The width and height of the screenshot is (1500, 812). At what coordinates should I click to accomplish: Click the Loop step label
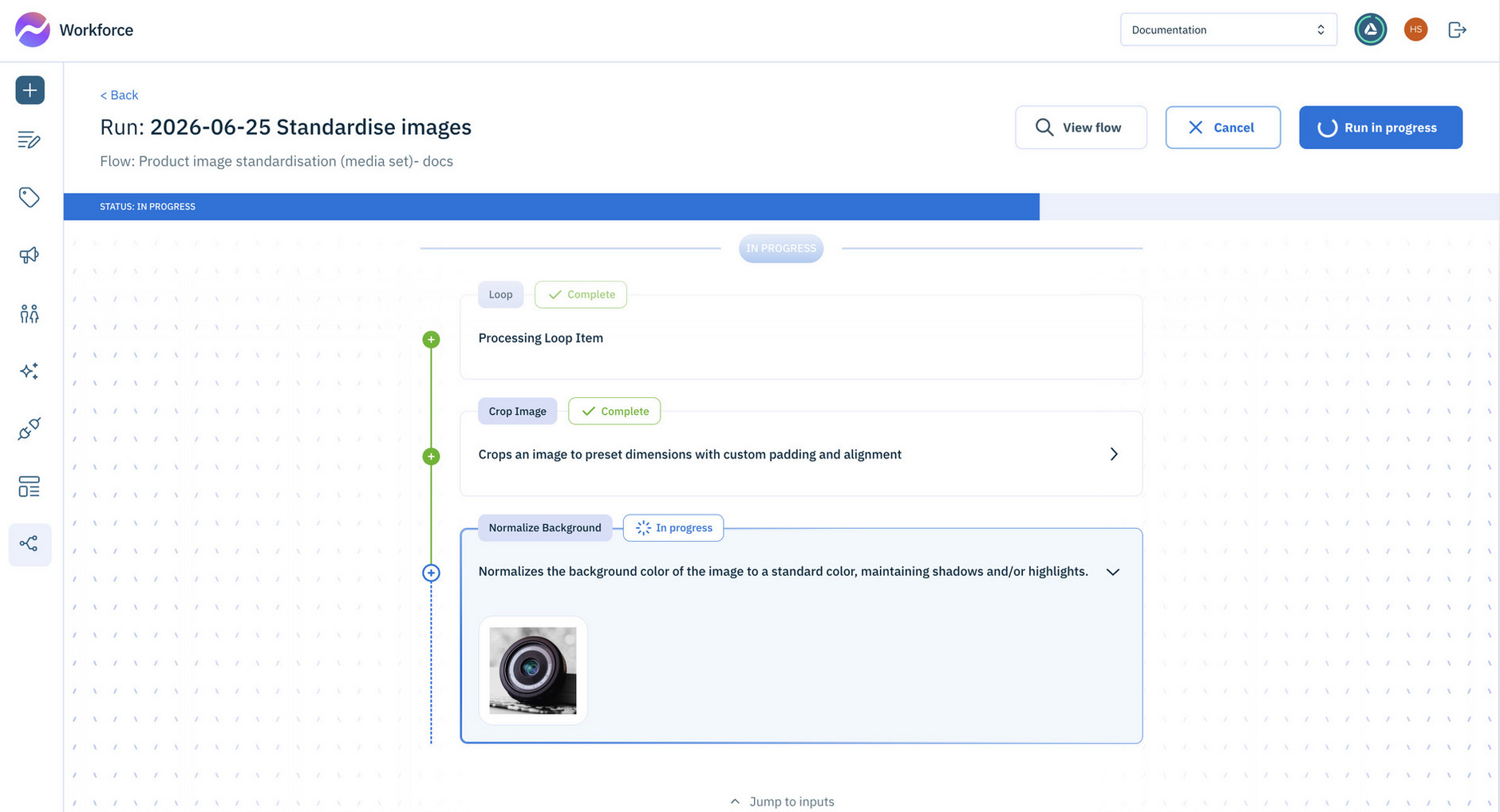click(x=500, y=294)
